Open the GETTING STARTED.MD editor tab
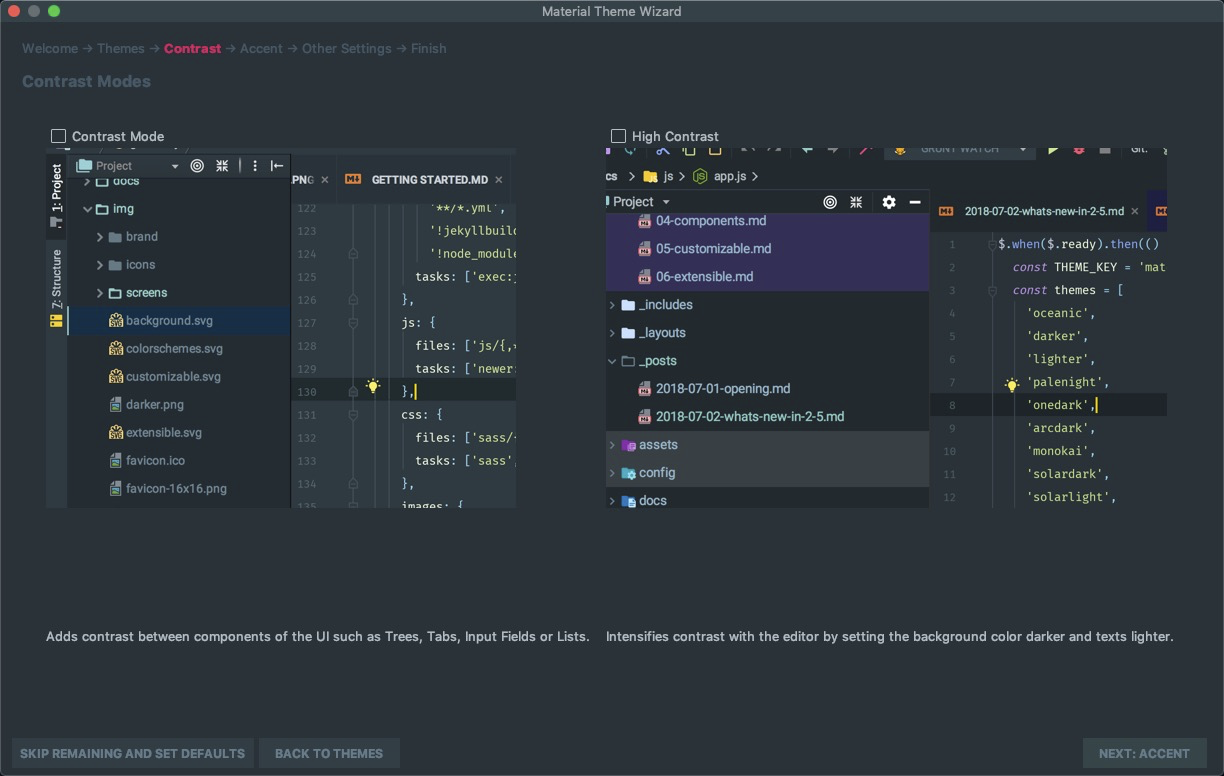 (x=430, y=180)
